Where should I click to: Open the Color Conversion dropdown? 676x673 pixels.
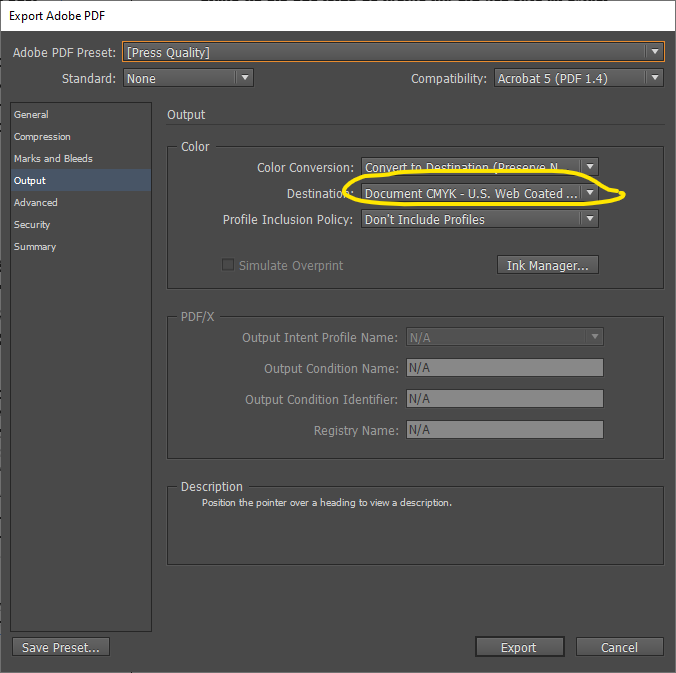point(479,168)
